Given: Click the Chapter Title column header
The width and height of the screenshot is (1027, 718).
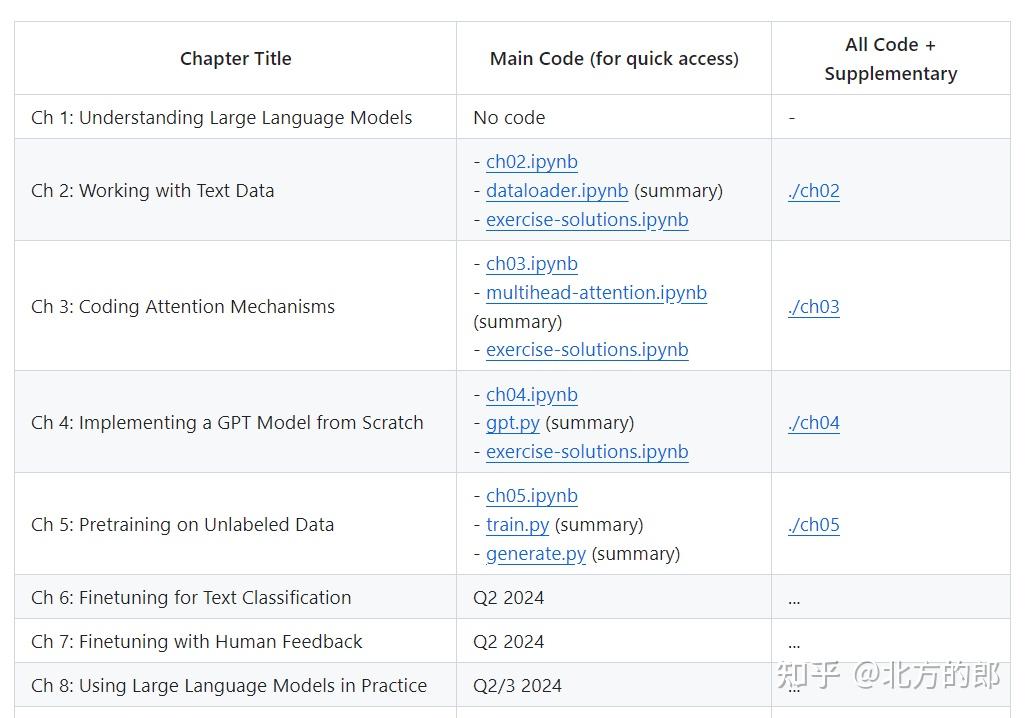Looking at the screenshot, I should [x=235, y=59].
